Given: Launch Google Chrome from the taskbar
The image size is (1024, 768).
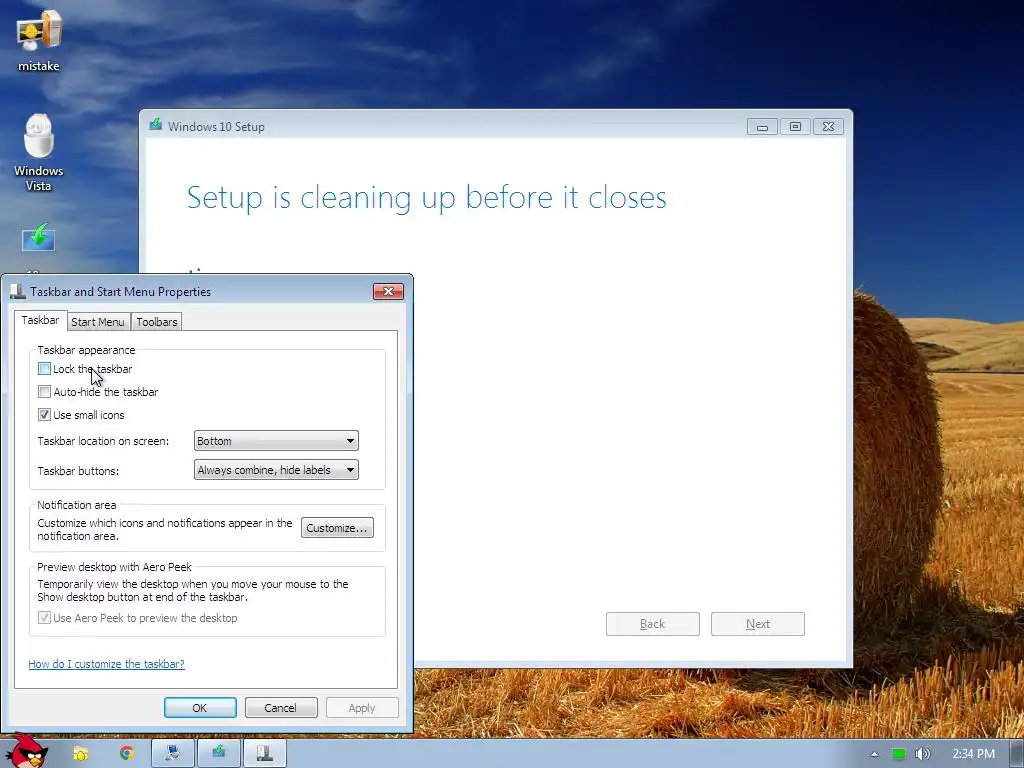Looking at the screenshot, I should [126, 754].
